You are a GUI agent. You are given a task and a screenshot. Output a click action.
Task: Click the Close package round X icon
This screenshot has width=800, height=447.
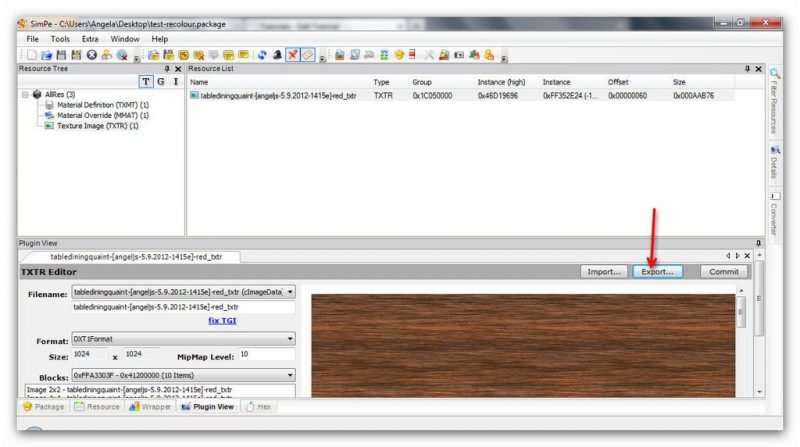[x=91, y=55]
